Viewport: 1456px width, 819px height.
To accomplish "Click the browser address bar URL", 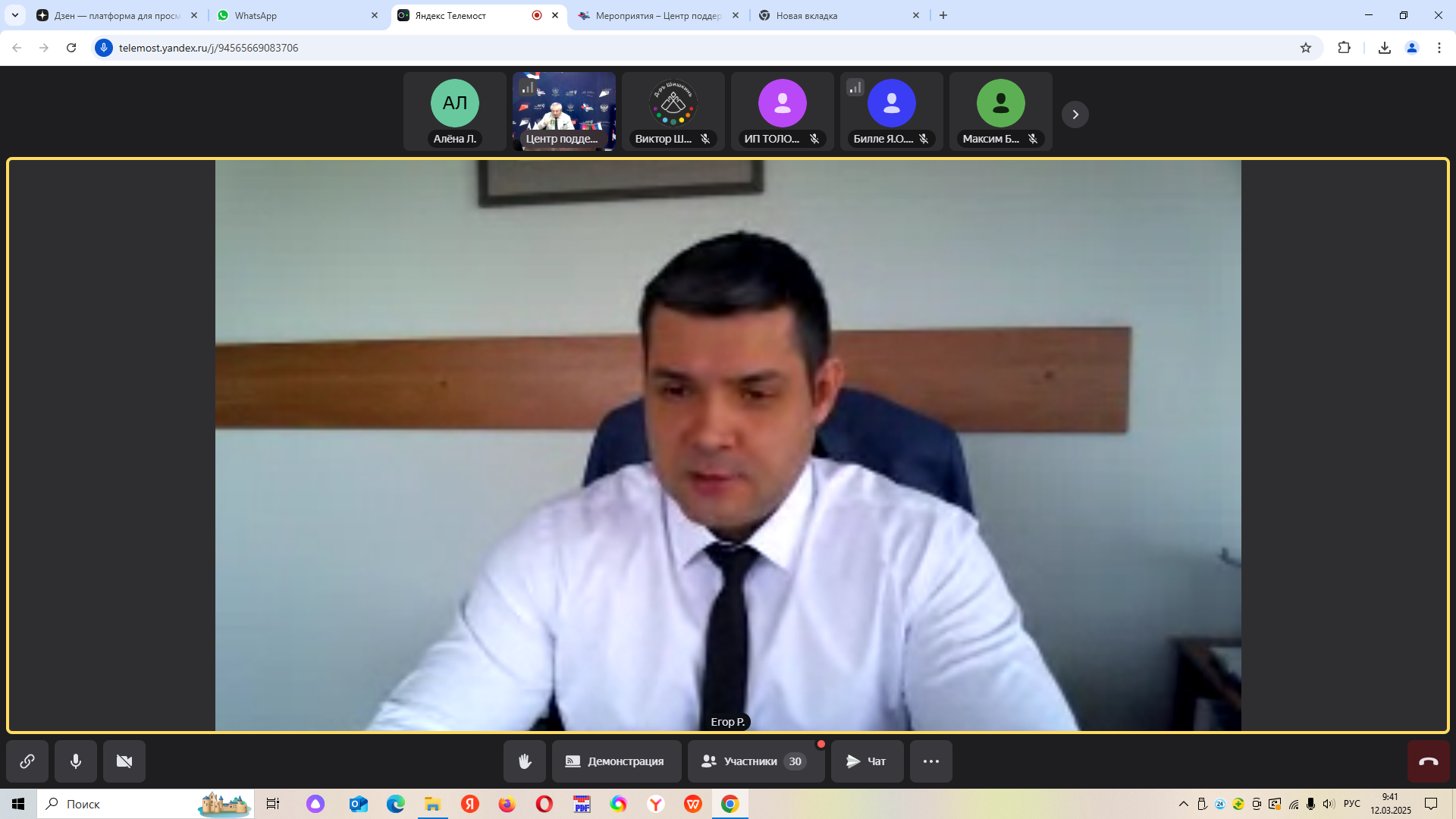I will click(x=209, y=48).
